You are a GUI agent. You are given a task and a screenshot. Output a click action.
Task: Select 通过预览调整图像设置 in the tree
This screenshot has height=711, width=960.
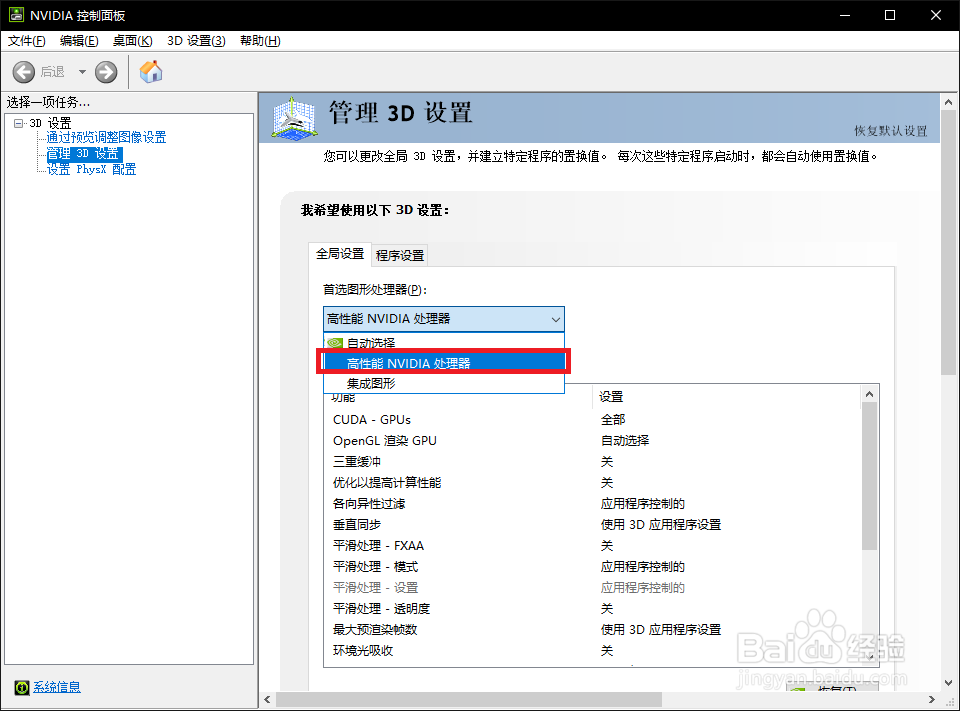(107, 137)
